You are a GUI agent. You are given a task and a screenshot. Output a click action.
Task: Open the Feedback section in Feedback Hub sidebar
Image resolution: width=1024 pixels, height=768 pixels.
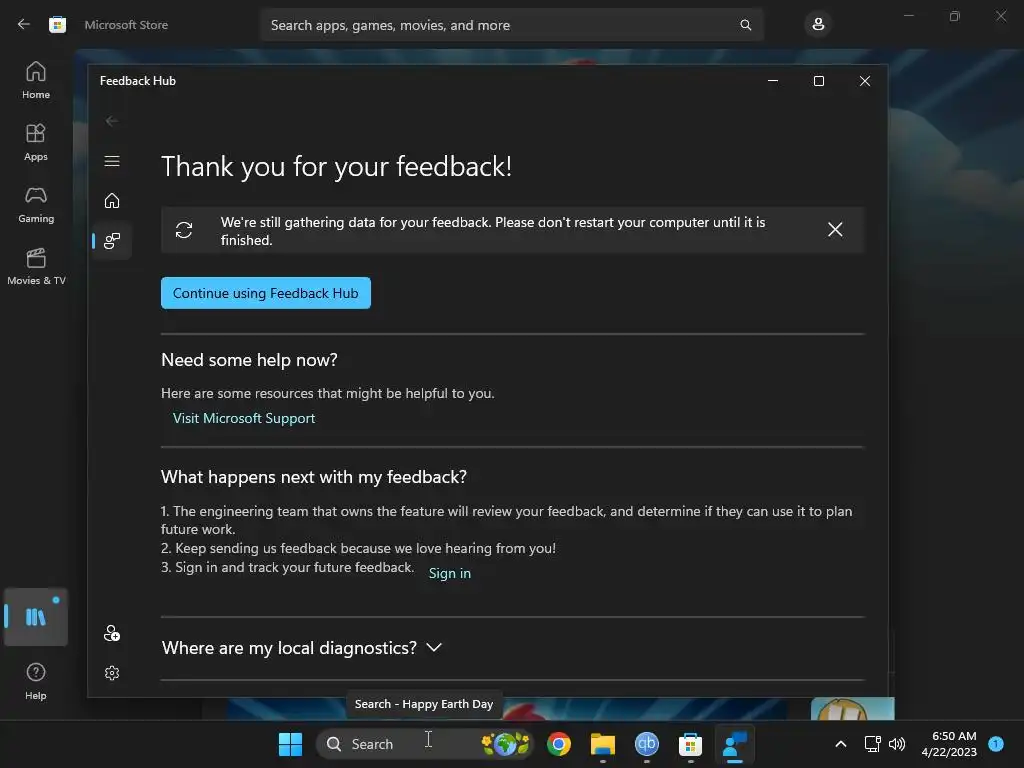112,241
